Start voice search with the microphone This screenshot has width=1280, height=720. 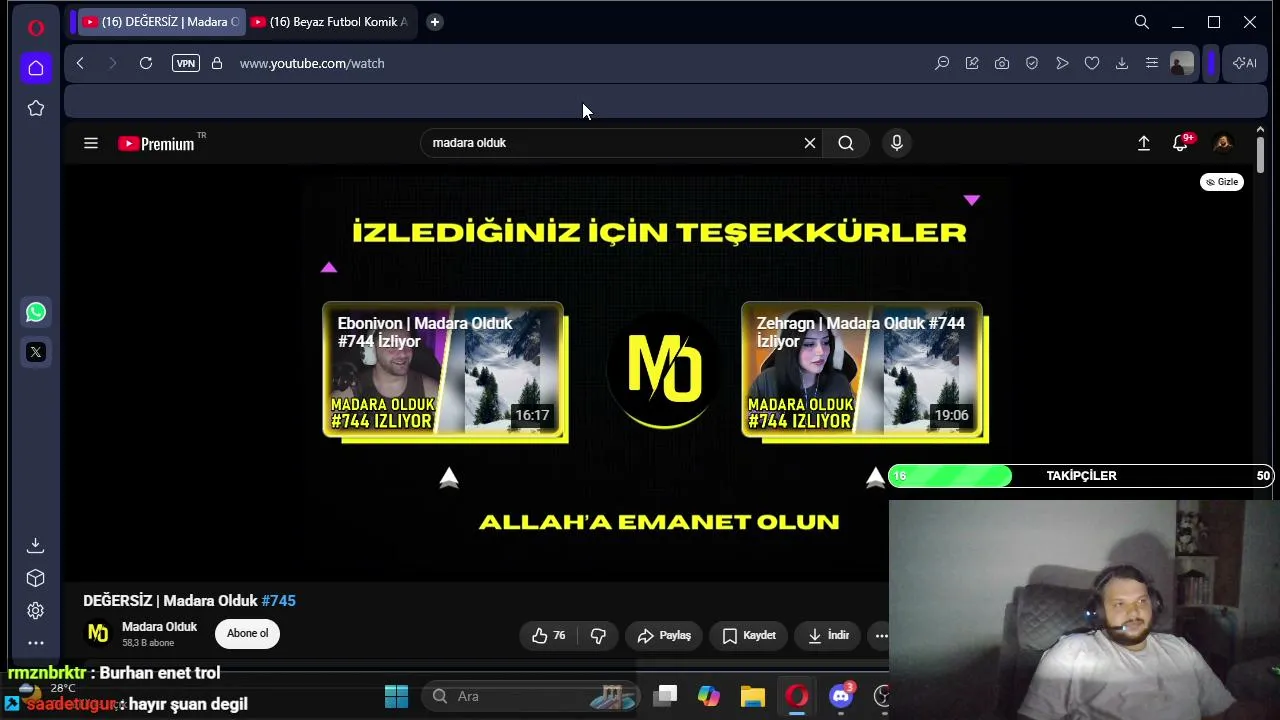897,143
